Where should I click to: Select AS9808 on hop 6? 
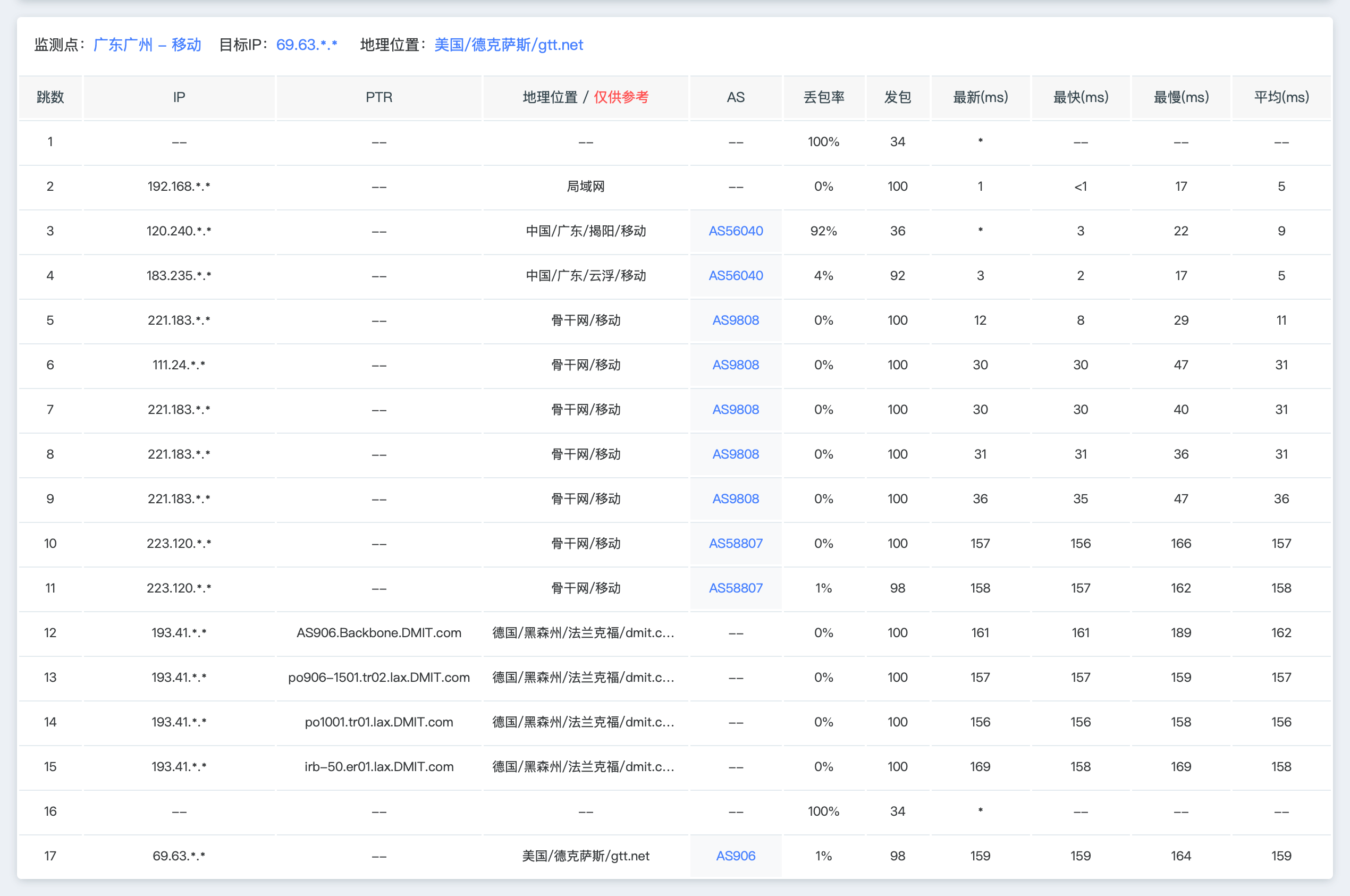[736, 365]
